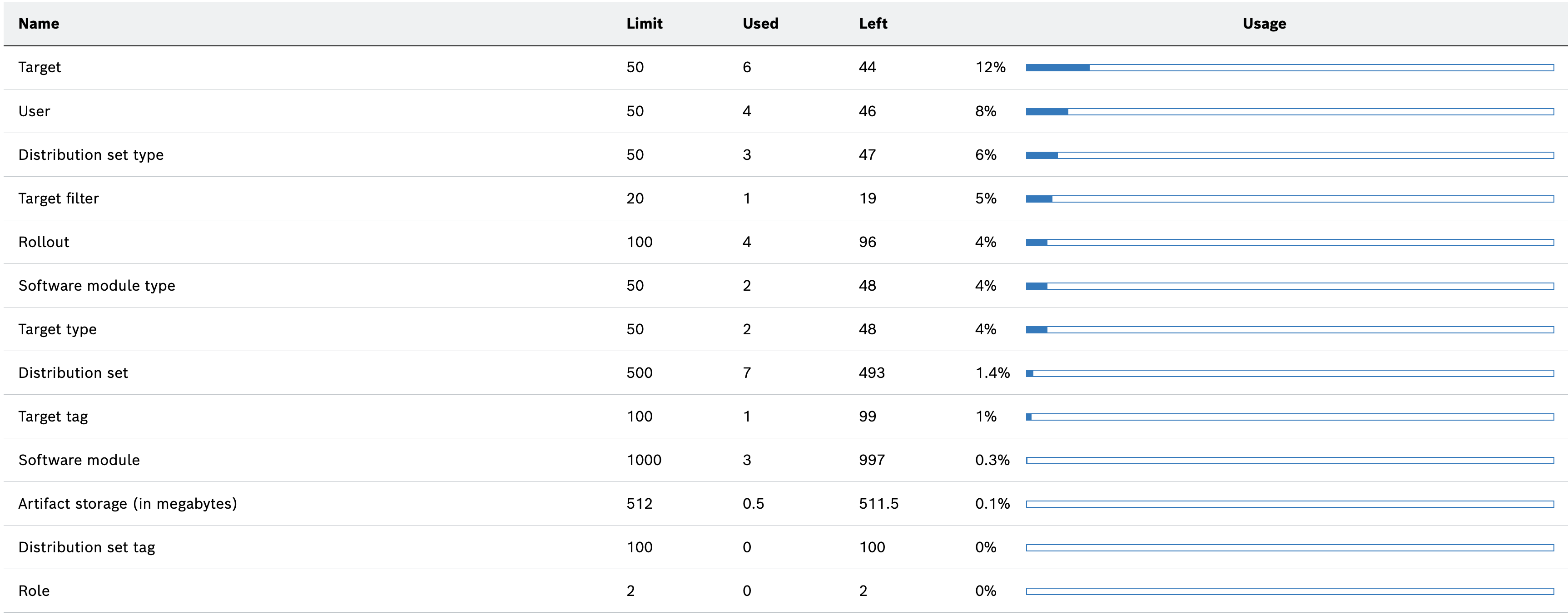
Task: Click the Usage column header
Action: [x=1264, y=24]
